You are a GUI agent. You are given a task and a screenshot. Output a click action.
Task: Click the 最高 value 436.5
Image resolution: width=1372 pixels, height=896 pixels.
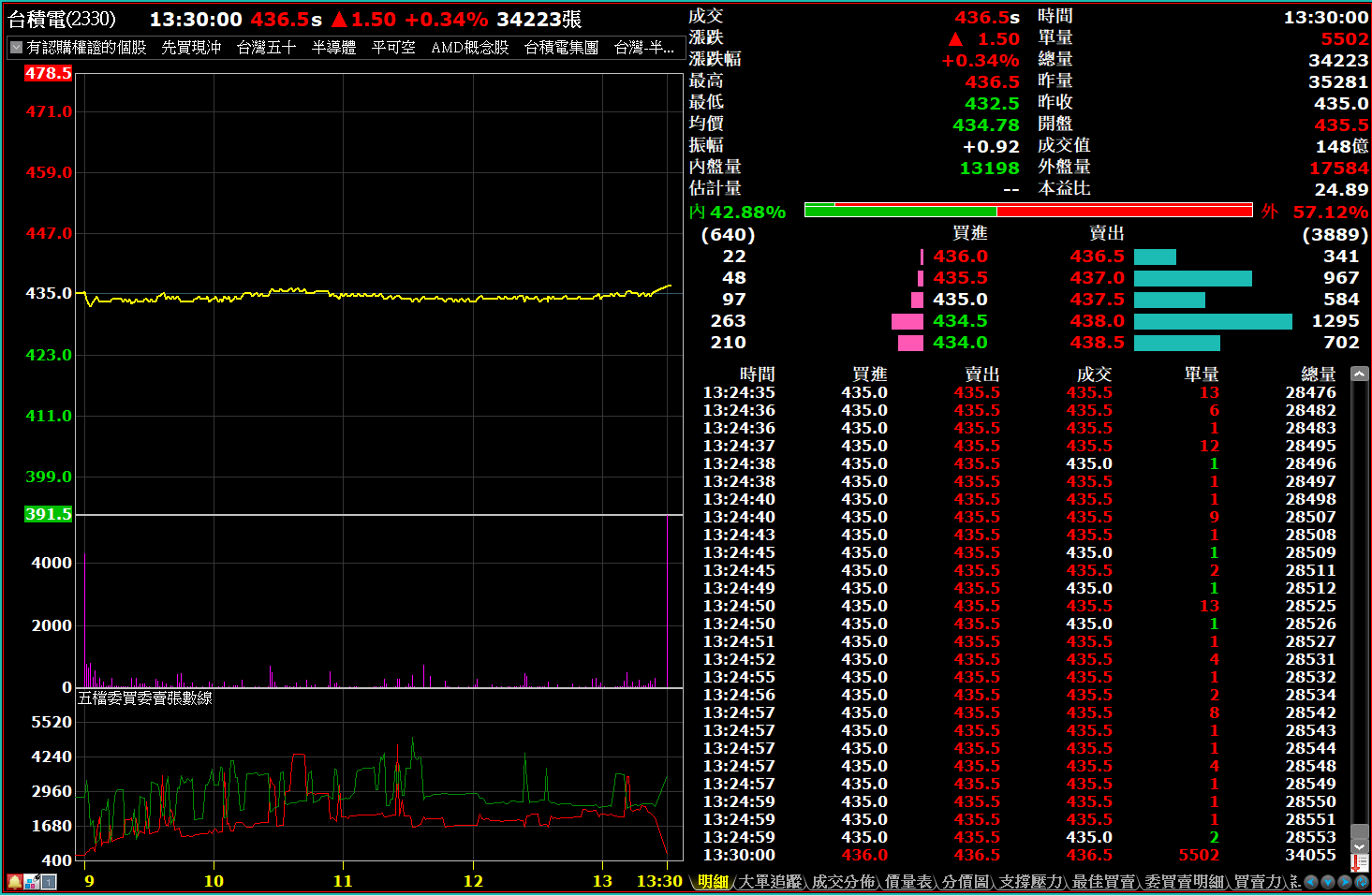tap(992, 81)
